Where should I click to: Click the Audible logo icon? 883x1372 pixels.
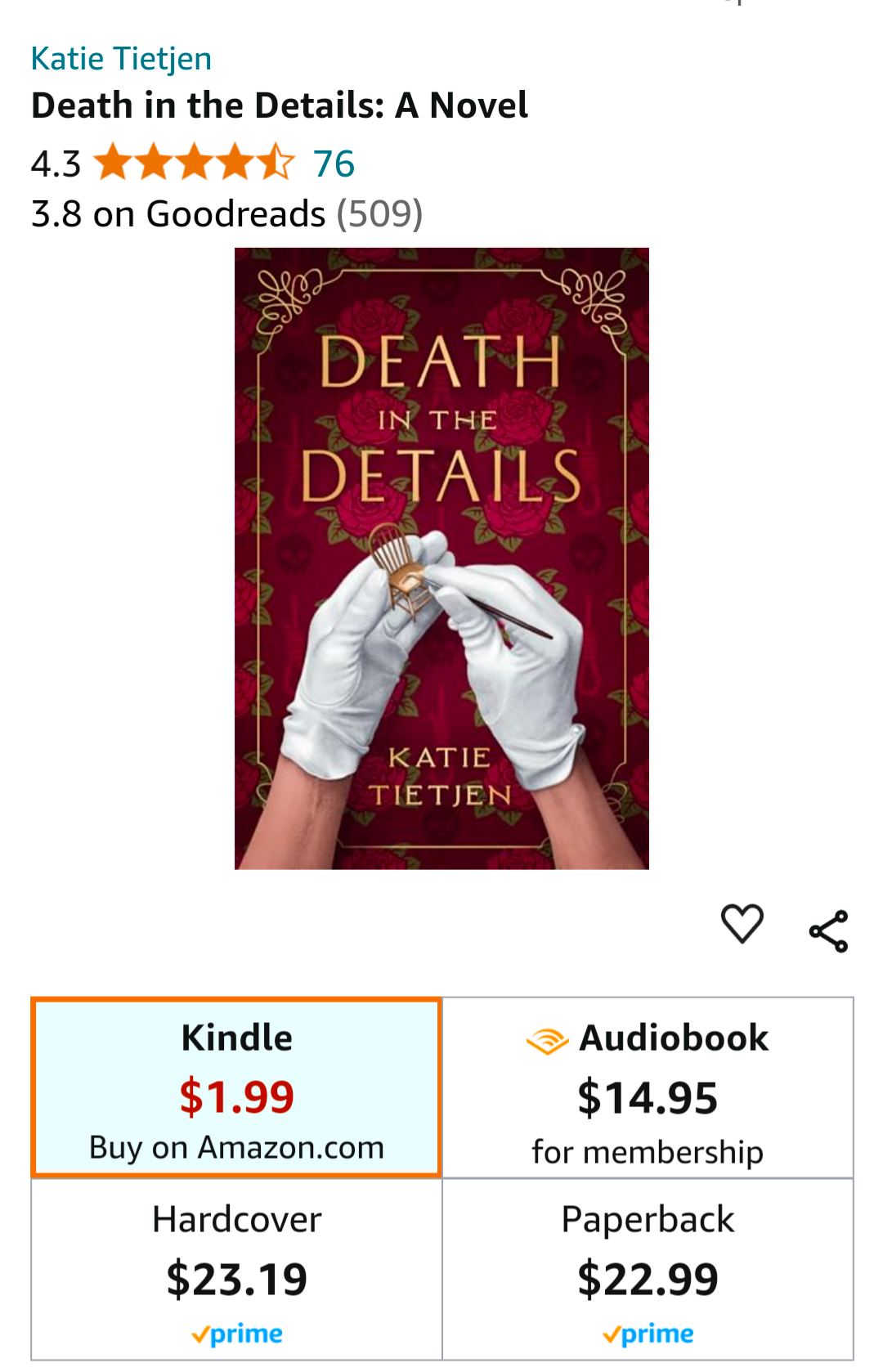[547, 1041]
